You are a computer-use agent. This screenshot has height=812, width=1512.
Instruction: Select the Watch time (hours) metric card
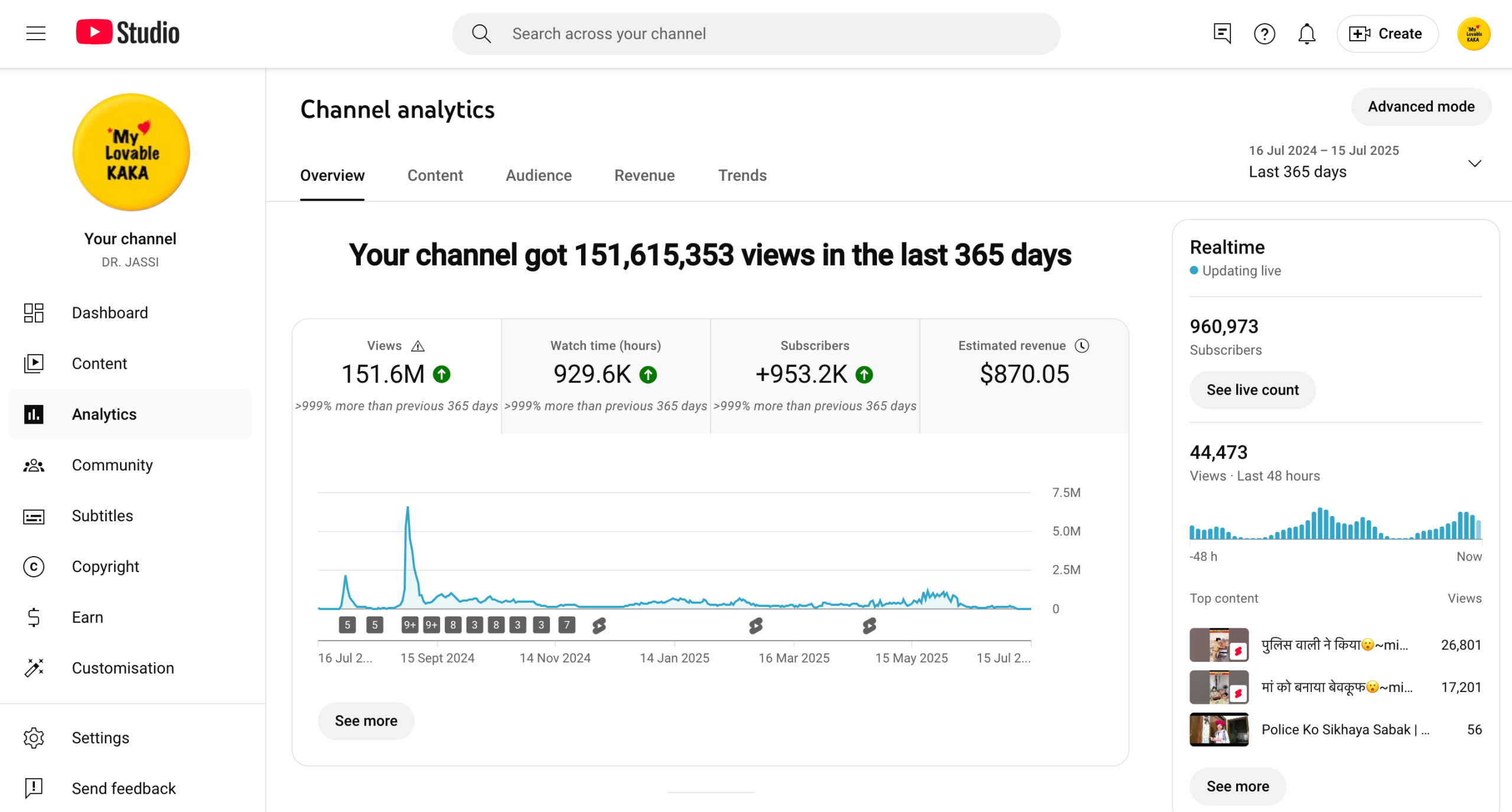605,376
